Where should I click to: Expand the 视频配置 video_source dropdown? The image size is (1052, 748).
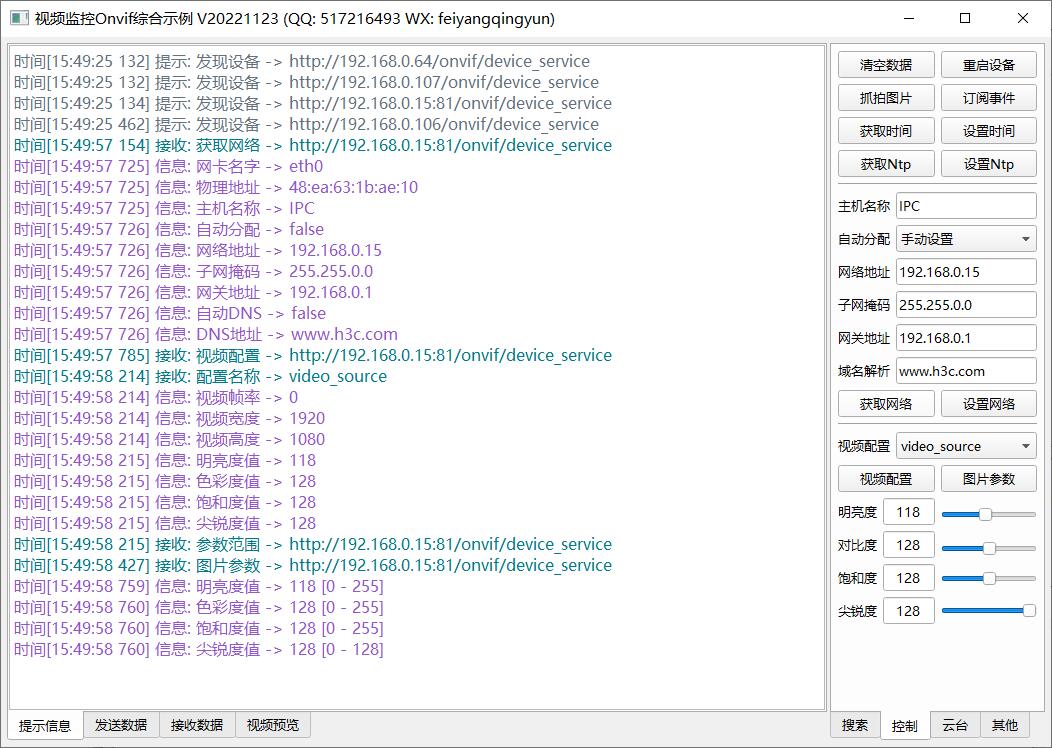click(x=965, y=446)
